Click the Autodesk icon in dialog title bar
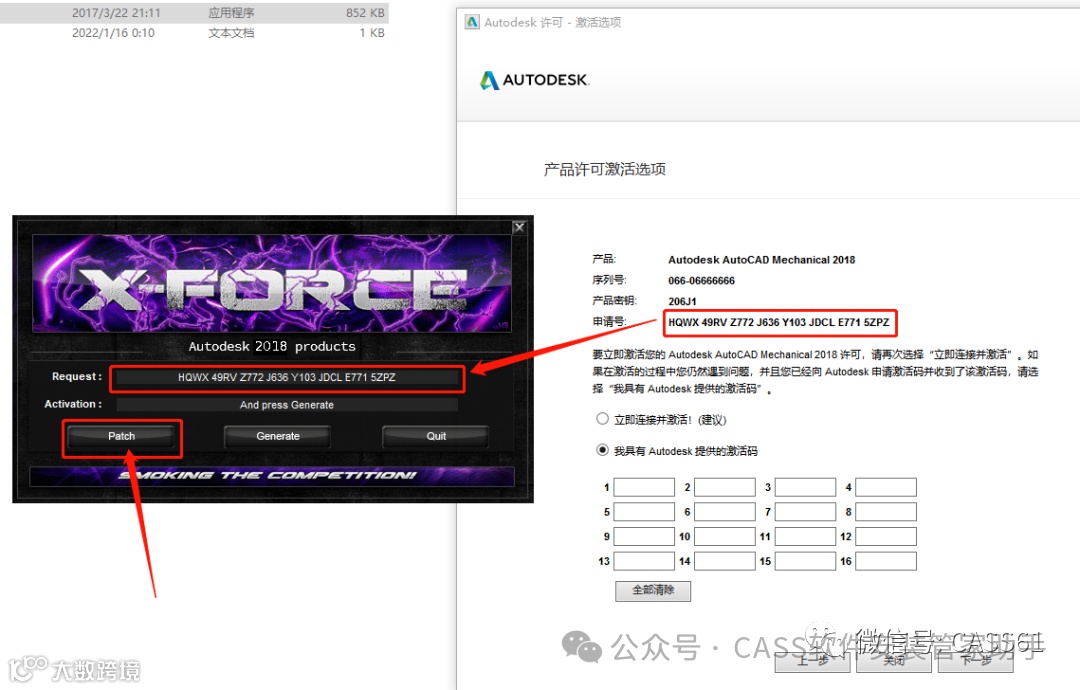Viewport: 1080px width, 690px height. pyautogui.click(x=472, y=22)
